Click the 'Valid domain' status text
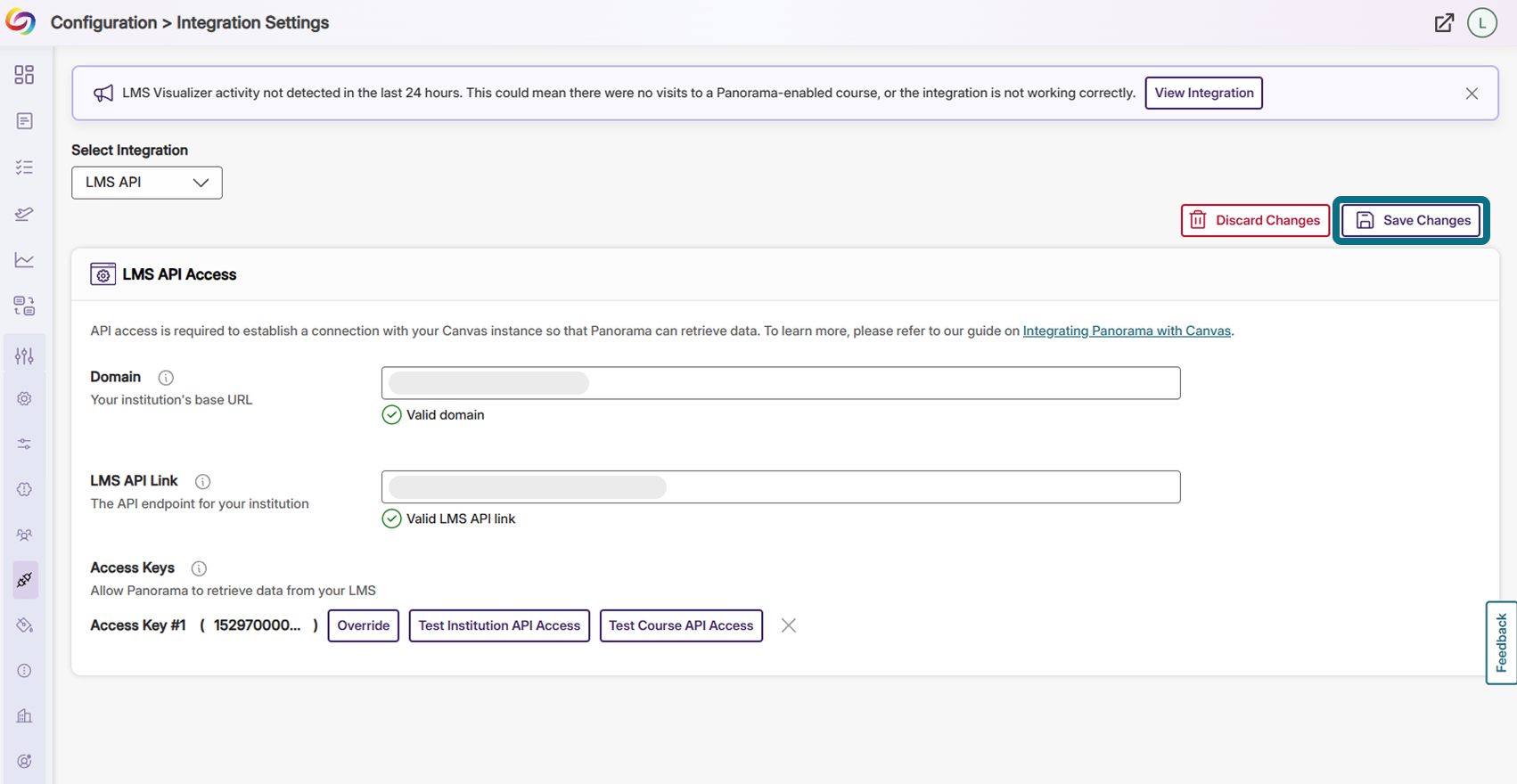 click(446, 415)
